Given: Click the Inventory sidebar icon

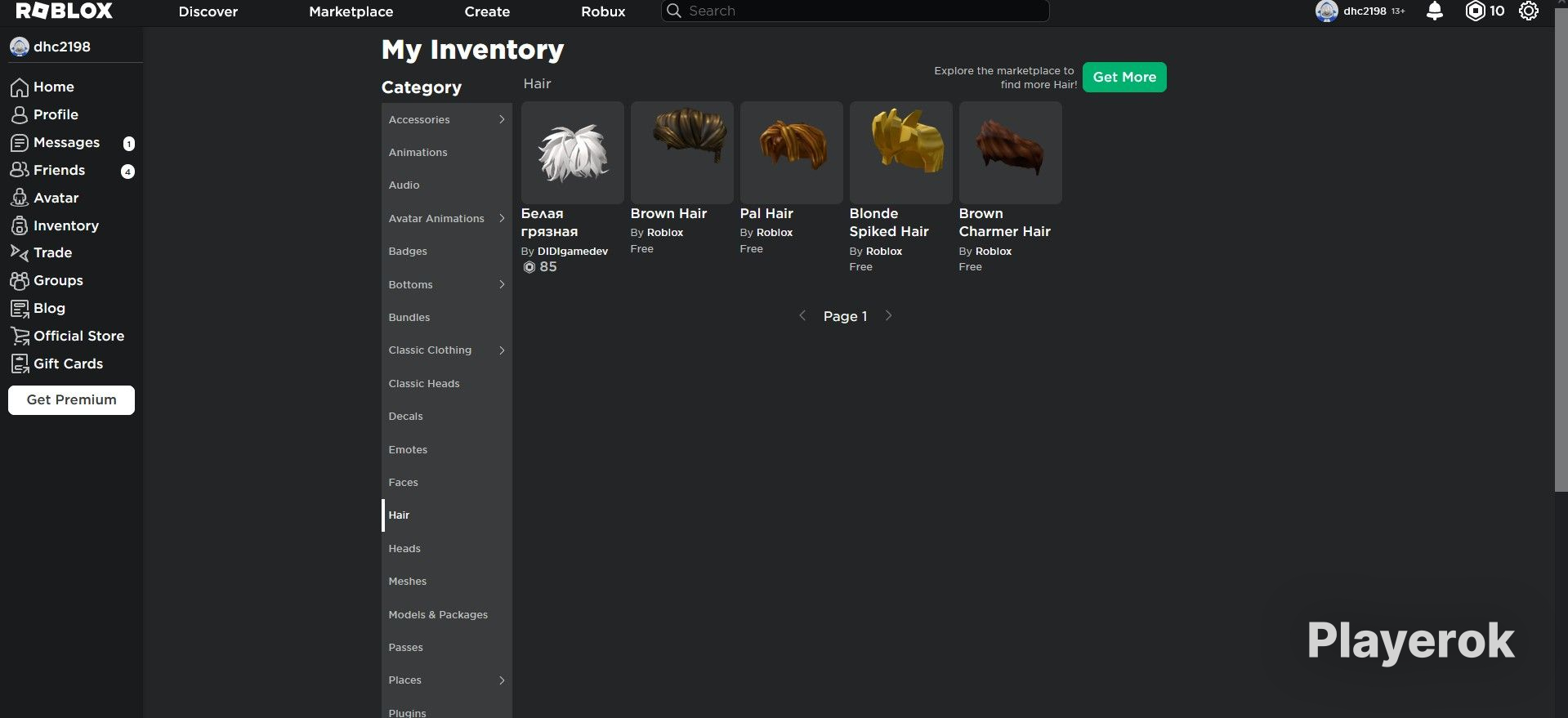Looking at the screenshot, I should 20,225.
